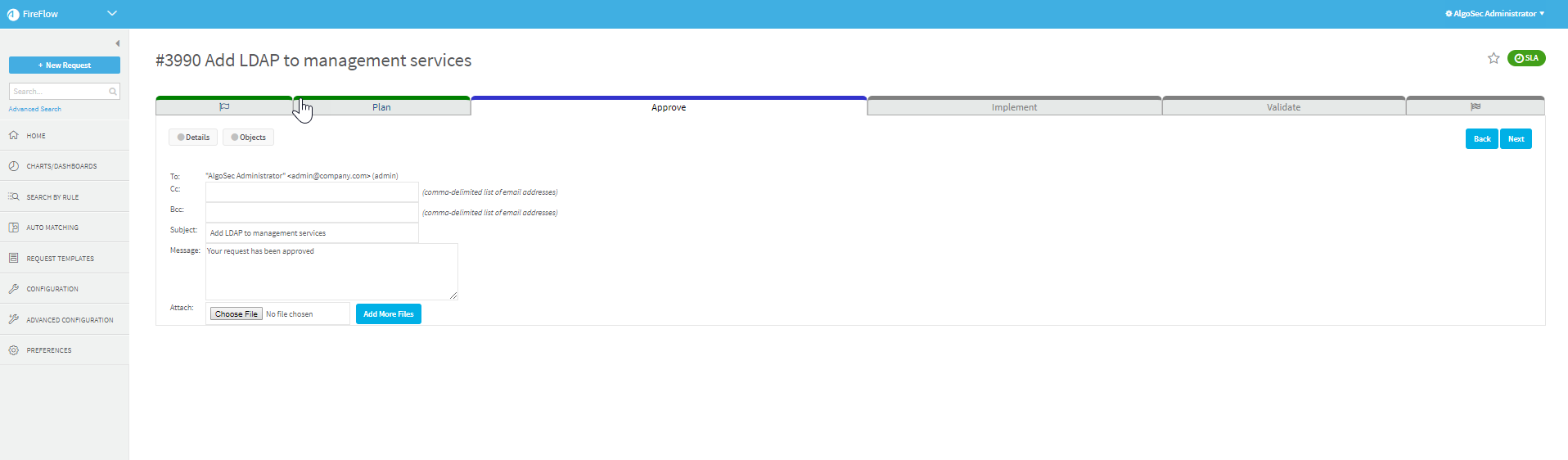Image resolution: width=1568 pixels, height=460 pixels.
Task: Toggle the Details section
Action: click(x=193, y=138)
